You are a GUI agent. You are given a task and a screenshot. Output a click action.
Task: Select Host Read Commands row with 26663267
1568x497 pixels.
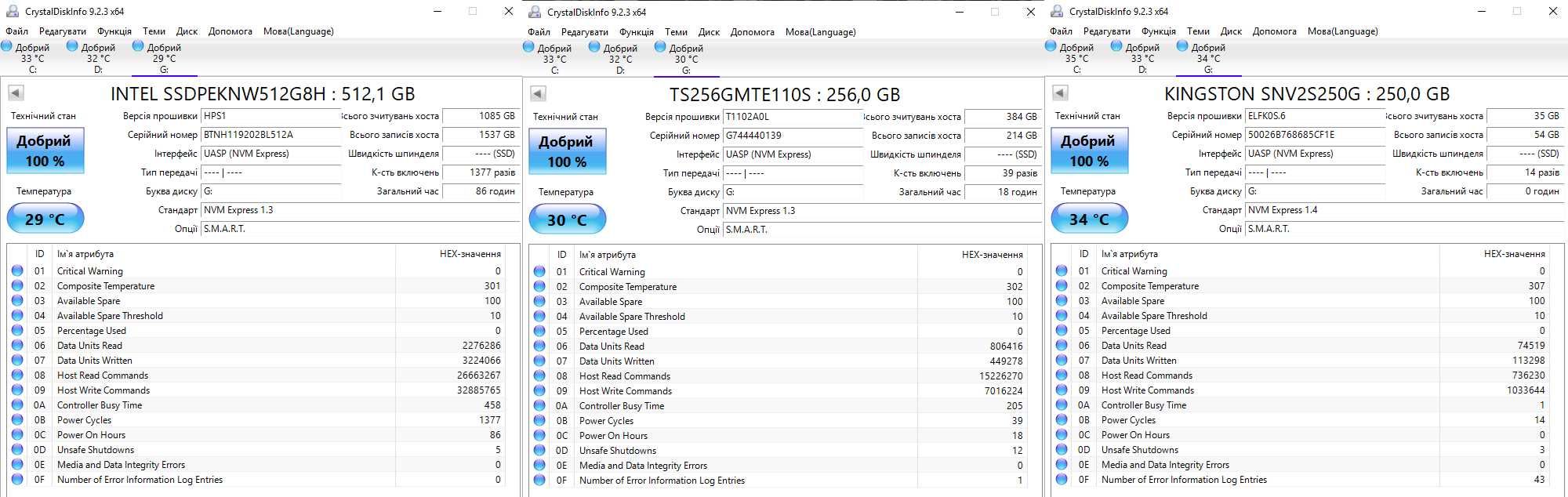tap(256, 375)
